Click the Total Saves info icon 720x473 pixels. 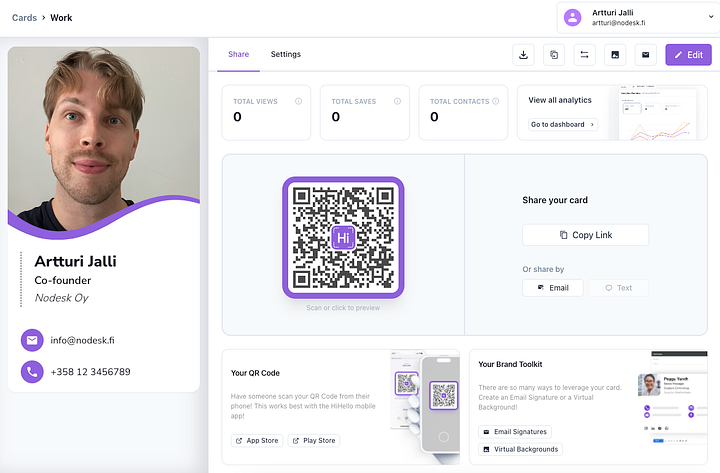click(x=397, y=101)
